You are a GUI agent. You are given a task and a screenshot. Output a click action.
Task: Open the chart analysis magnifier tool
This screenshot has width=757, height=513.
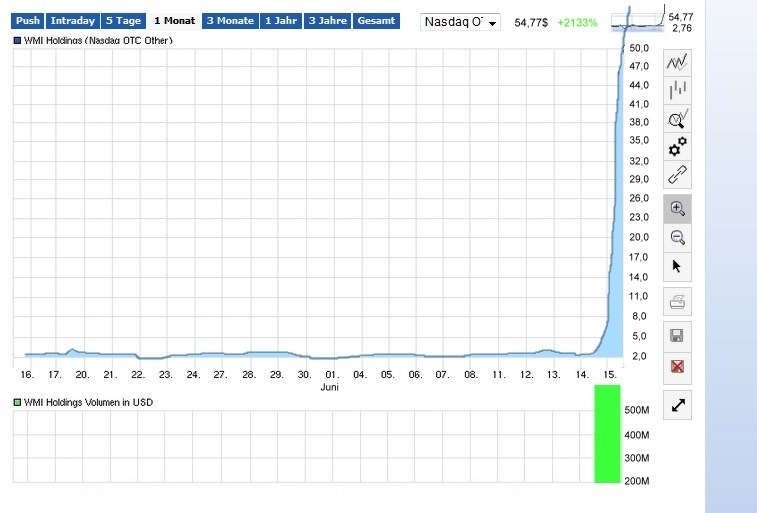click(x=677, y=119)
